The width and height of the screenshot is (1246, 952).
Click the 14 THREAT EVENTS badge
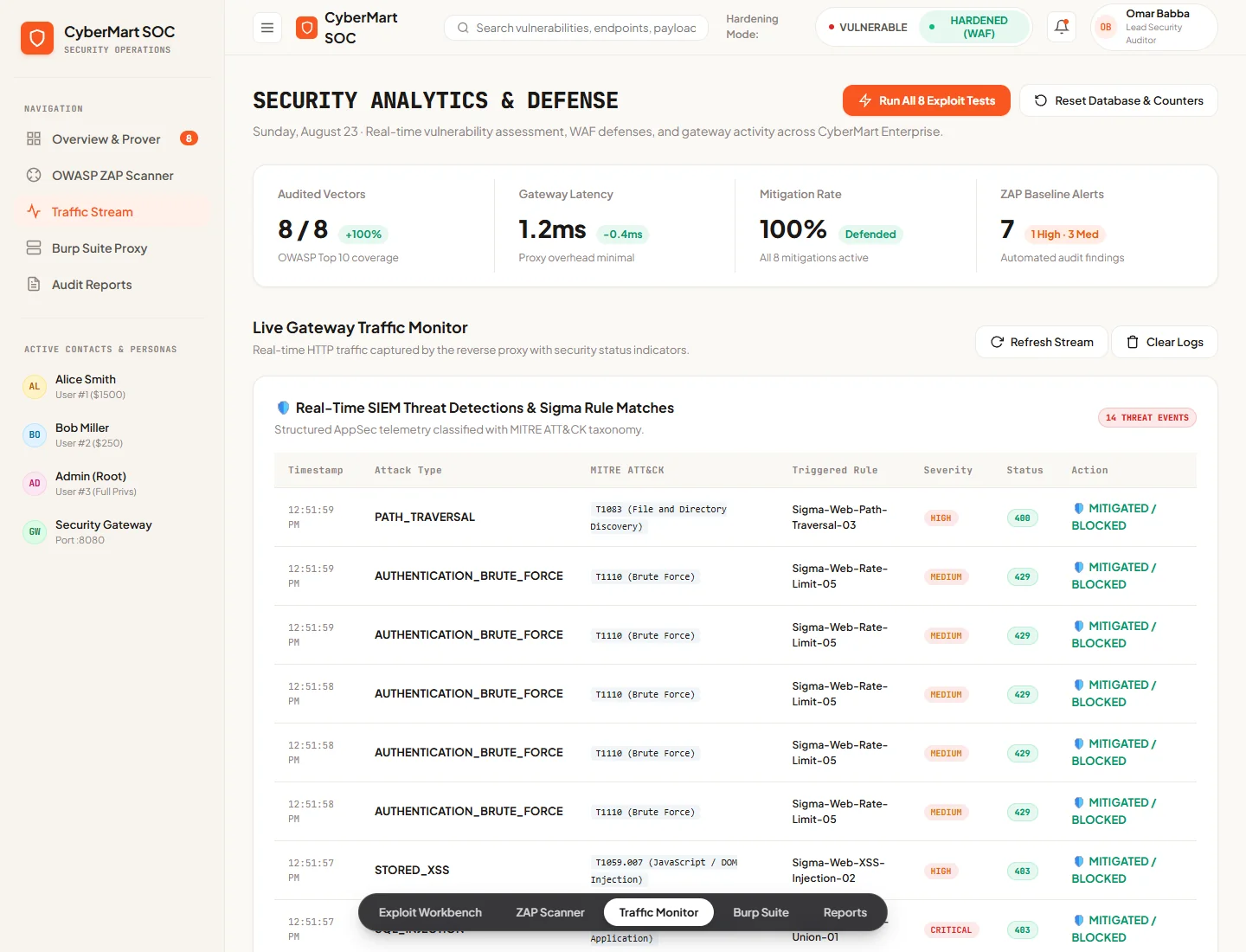(x=1147, y=417)
